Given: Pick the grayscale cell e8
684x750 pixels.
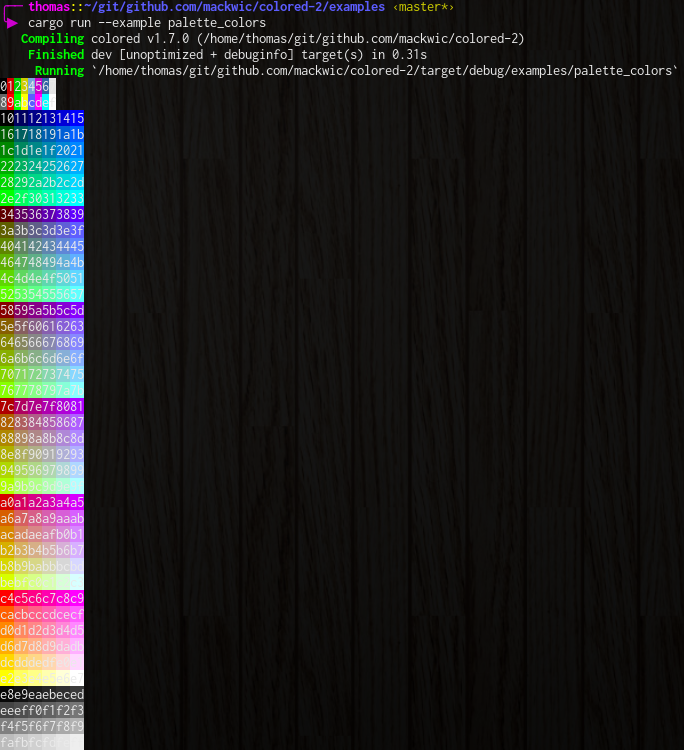Looking at the screenshot, I should click(x=7, y=695).
